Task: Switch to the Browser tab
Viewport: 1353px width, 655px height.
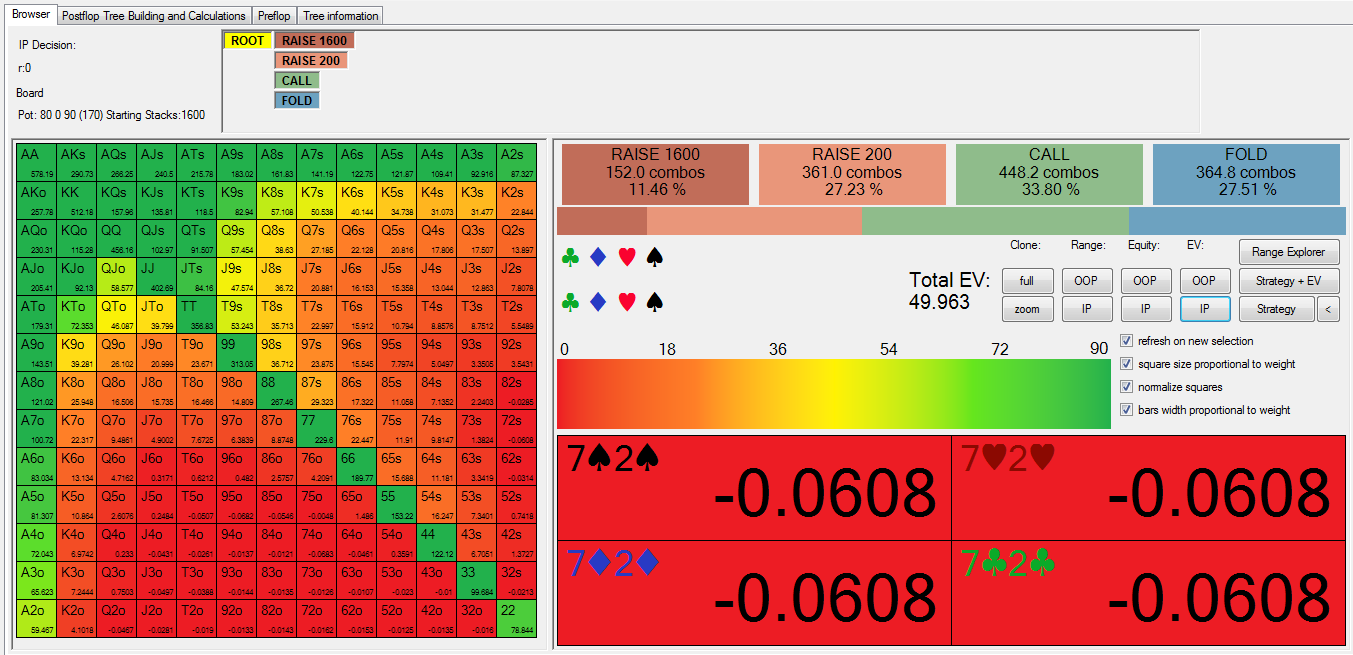Action: (x=30, y=15)
